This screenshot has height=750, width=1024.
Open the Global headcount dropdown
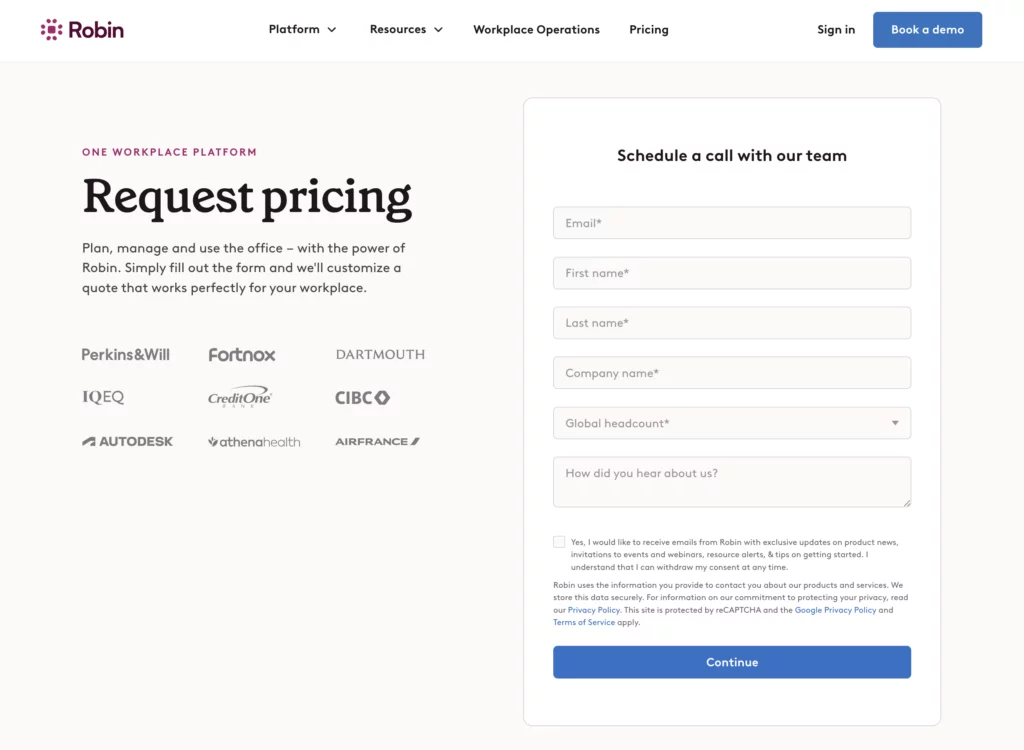point(731,423)
